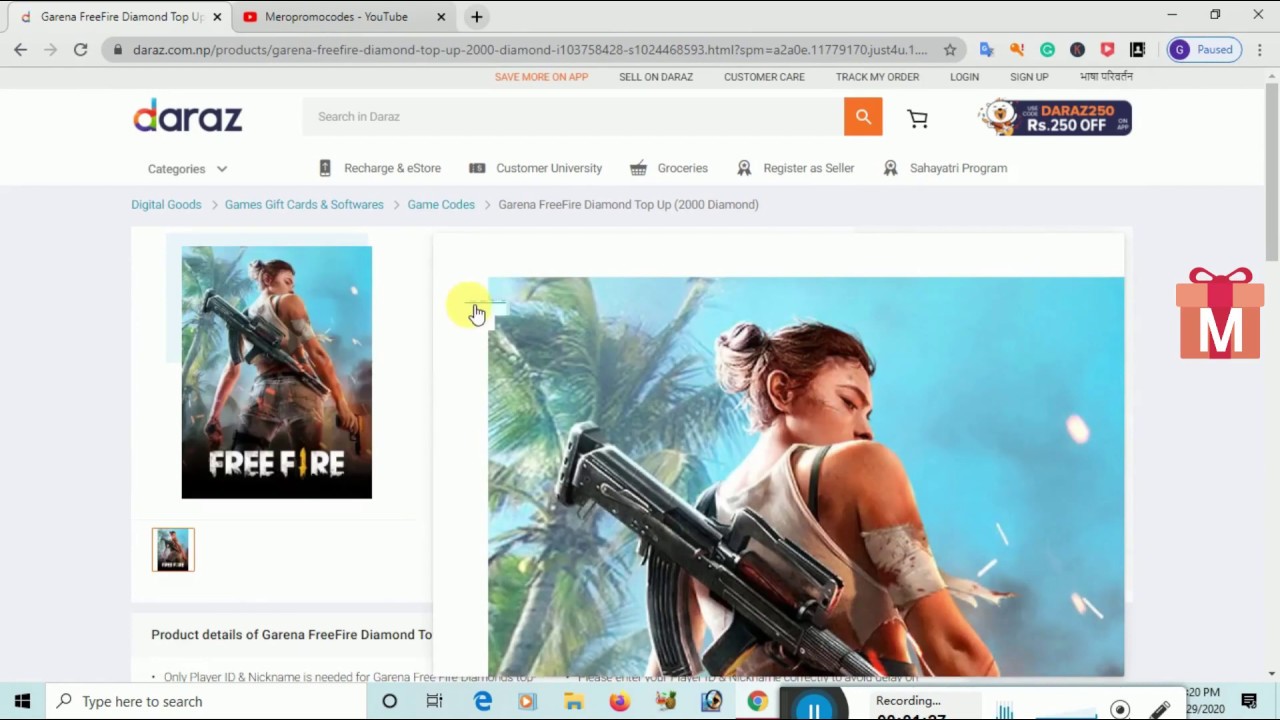Change language via Nepali text link
This screenshot has width=1280, height=720.
(1106, 76)
